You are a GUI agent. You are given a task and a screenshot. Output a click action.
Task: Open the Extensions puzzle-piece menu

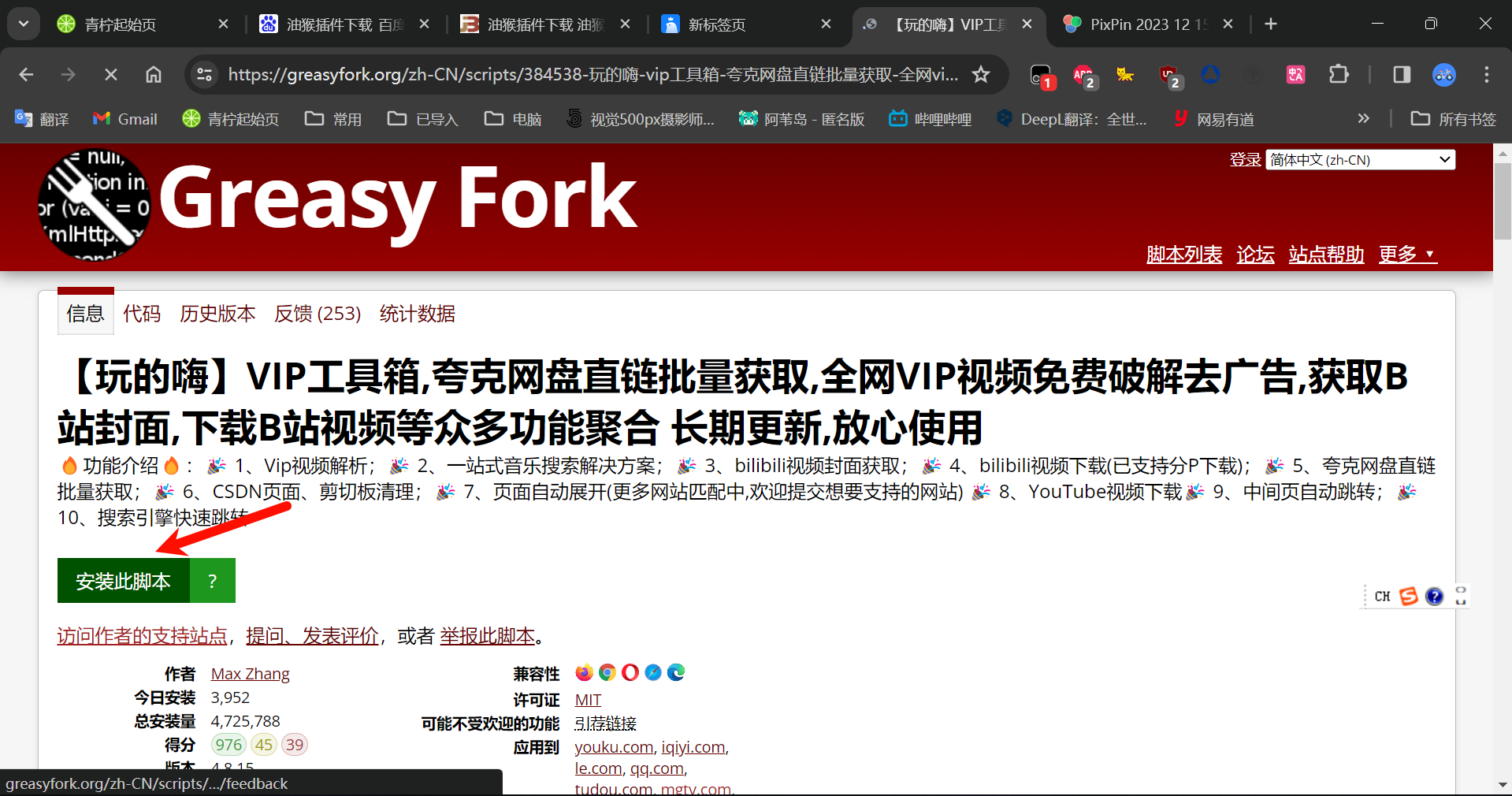[1339, 75]
